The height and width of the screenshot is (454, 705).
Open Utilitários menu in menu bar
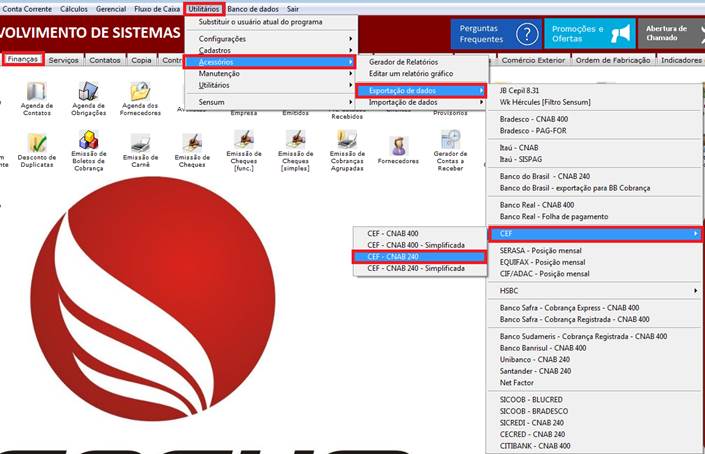204,9
